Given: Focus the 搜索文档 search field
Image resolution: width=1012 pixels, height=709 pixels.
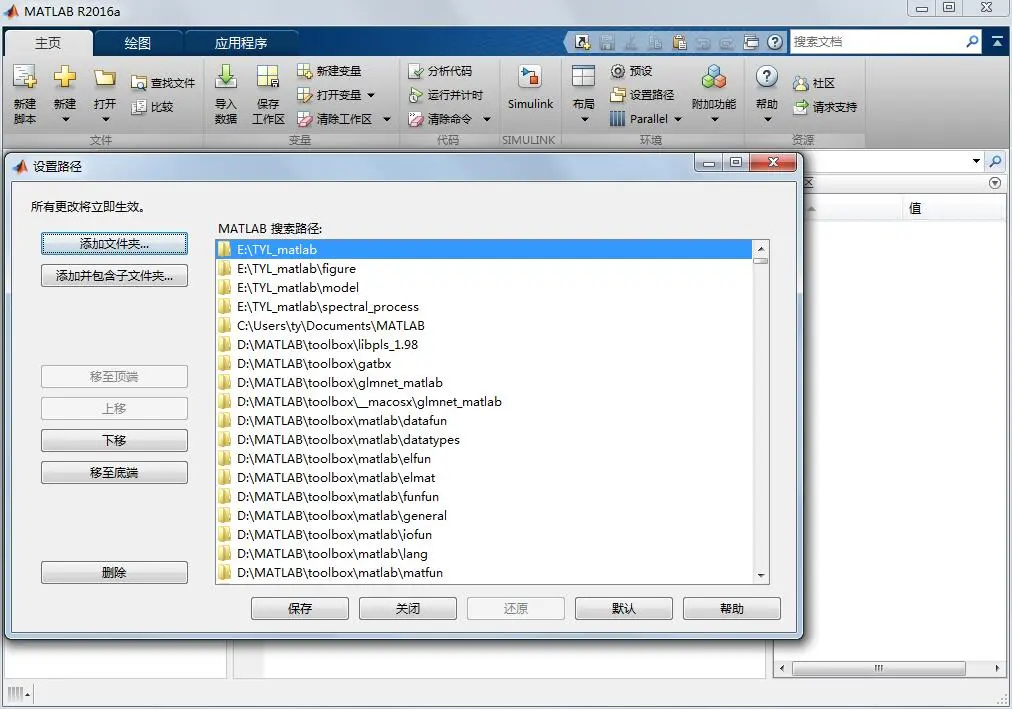Looking at the screenshot, I should coord(876,42).
